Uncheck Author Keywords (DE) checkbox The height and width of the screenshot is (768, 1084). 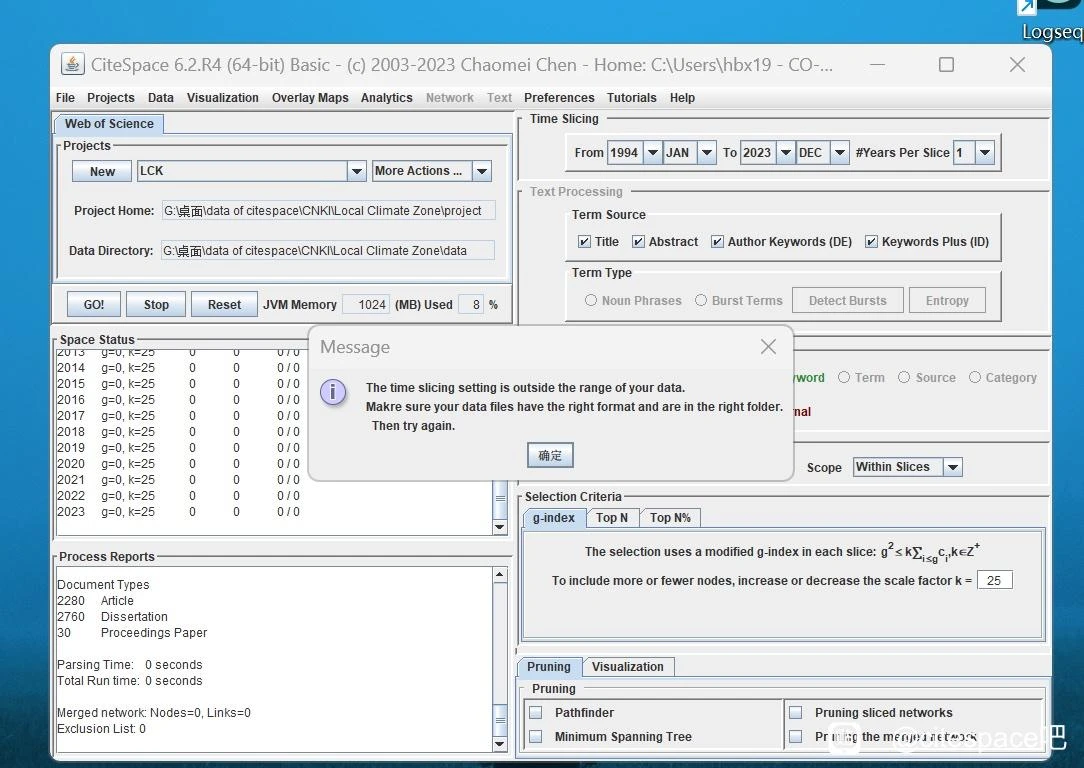(717, 241)
